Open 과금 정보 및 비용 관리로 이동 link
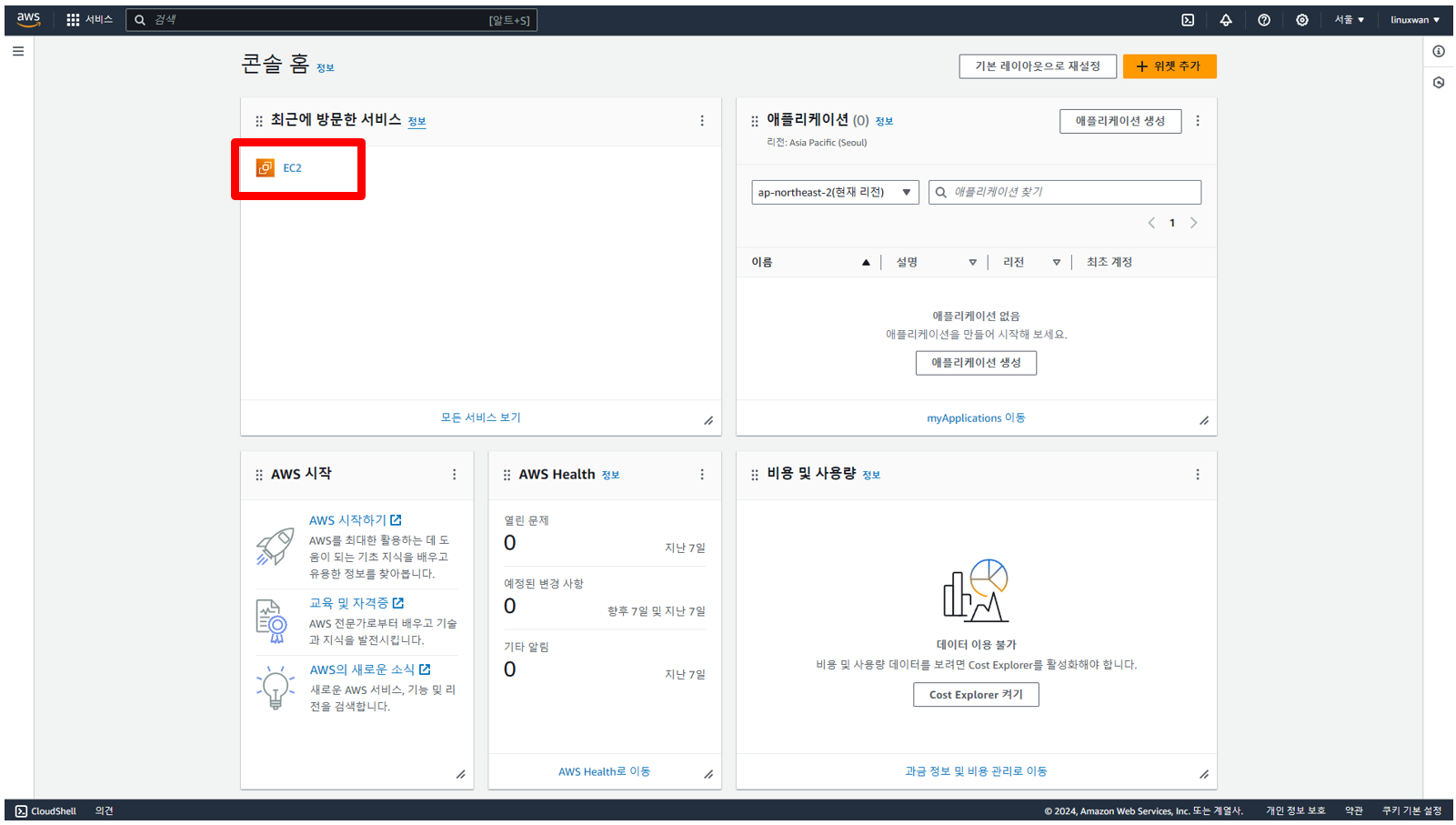Viewport: 1456px width, 825px height. click(x=976, y=771)
